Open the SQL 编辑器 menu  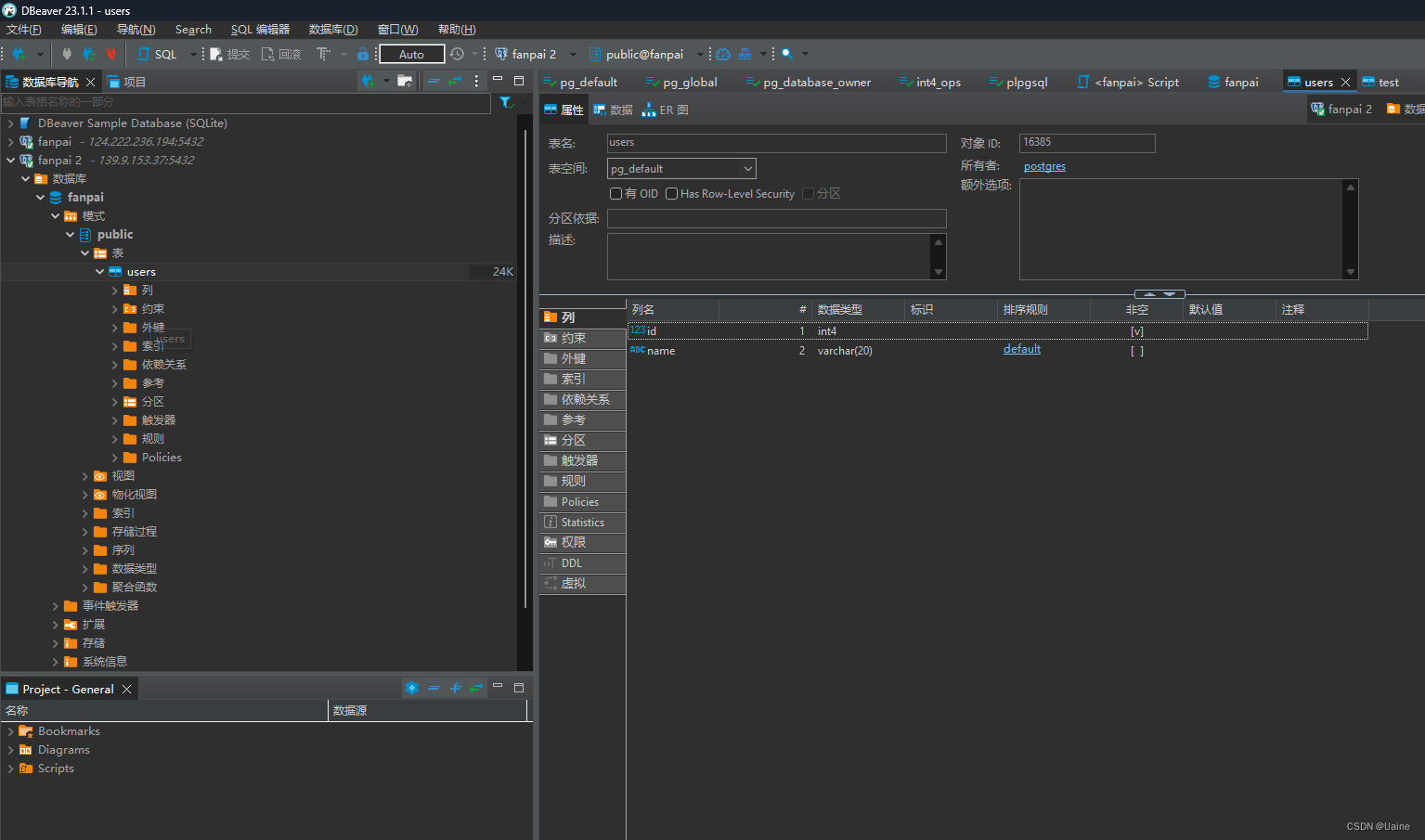[x=260, y=30]
